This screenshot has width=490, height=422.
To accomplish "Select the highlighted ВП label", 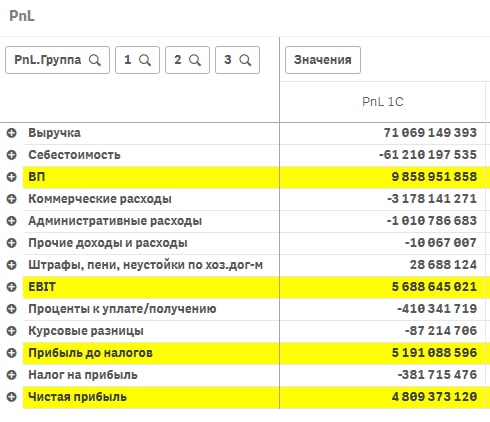I will pos(37,177).
